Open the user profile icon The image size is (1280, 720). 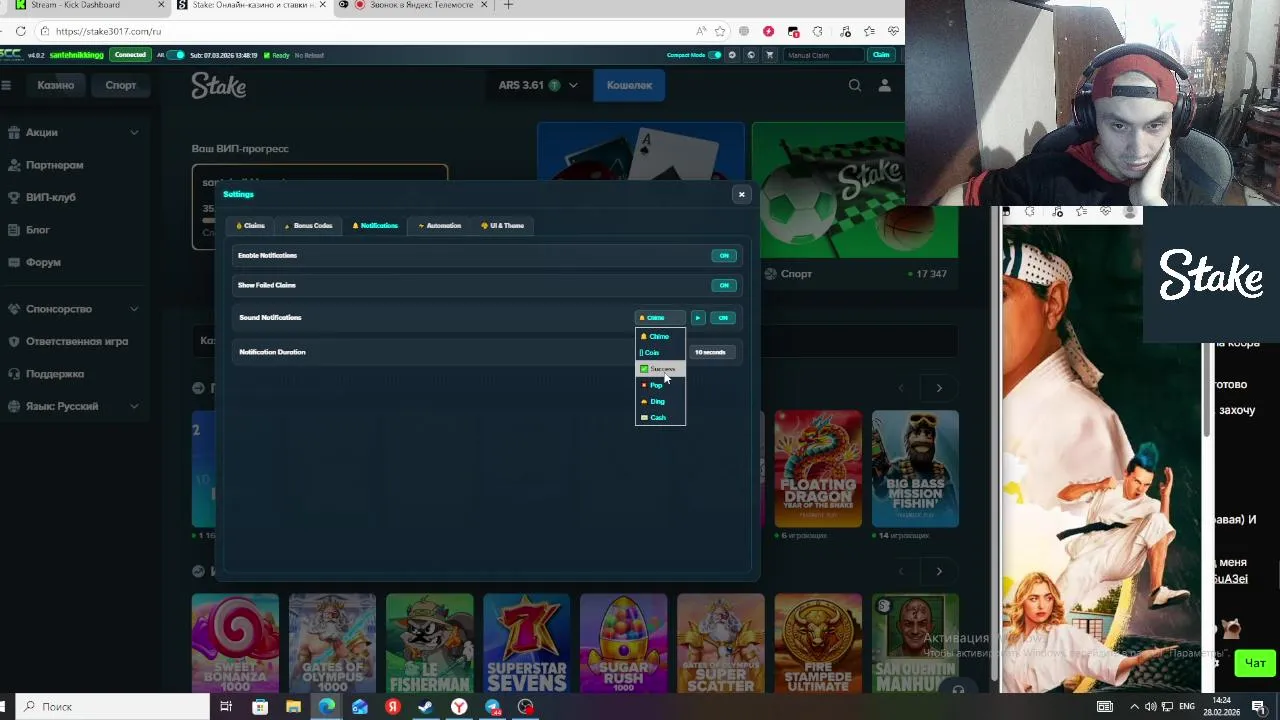click(885, 85)
